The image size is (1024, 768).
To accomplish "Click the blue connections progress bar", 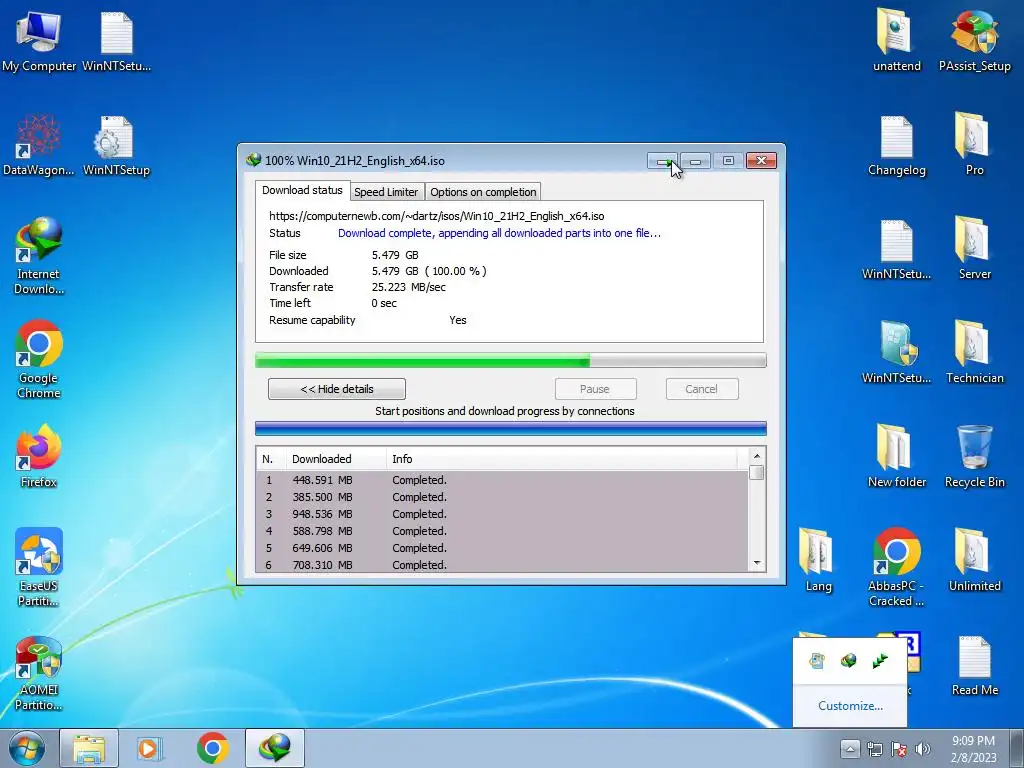I will tap(511, 428).
